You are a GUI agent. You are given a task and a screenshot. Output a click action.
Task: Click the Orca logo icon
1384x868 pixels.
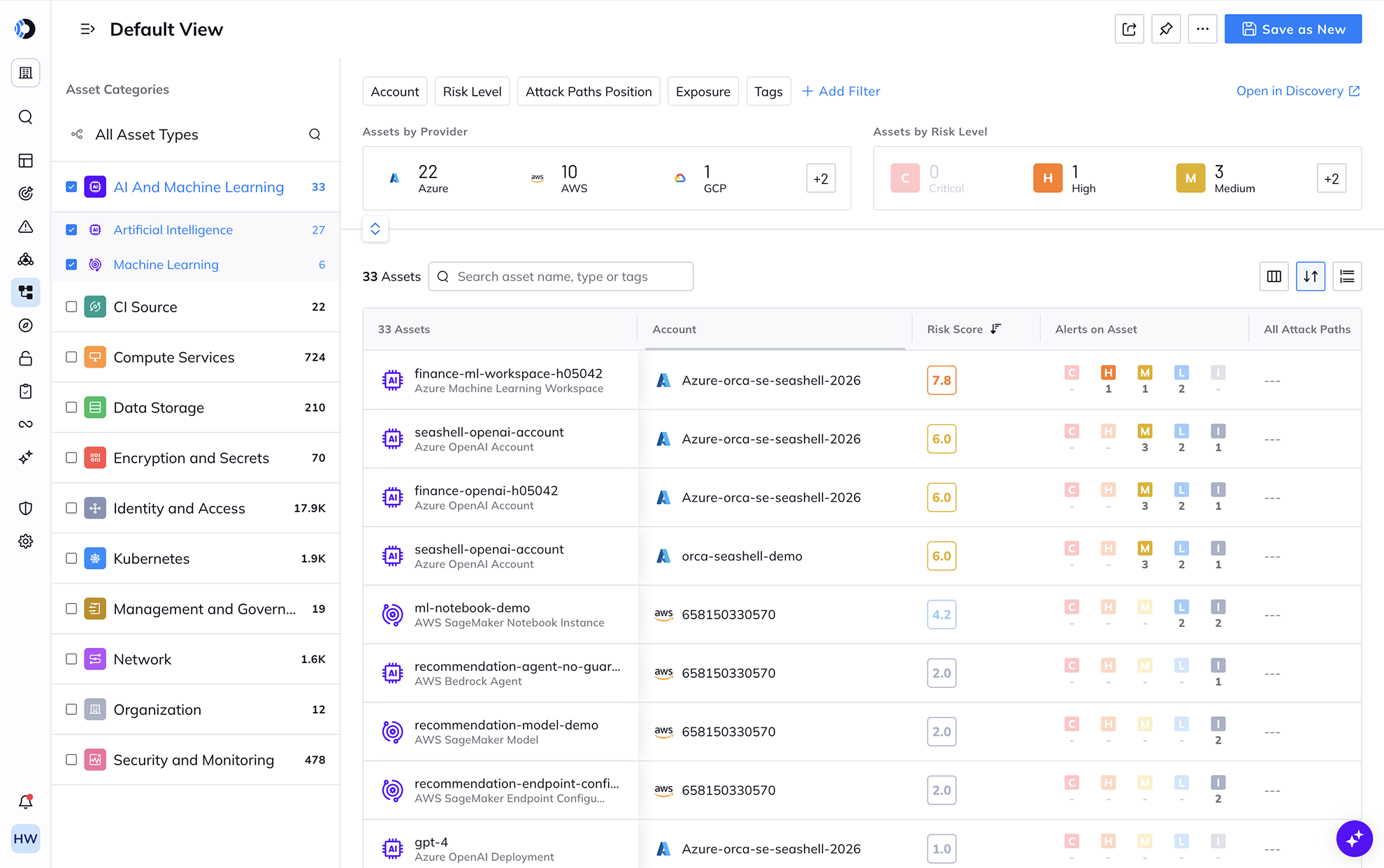point(25,29)
